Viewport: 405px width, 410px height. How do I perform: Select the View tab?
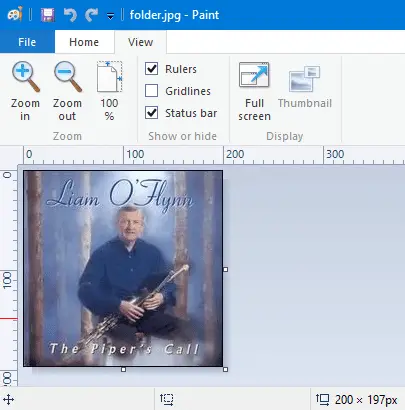click(141, 42)
